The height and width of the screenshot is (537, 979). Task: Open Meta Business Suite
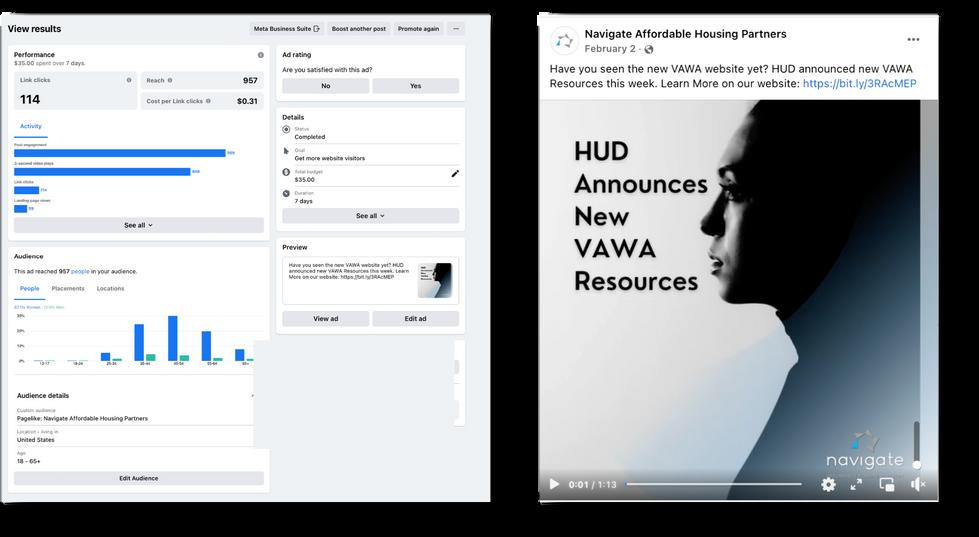tap(287, 29)
